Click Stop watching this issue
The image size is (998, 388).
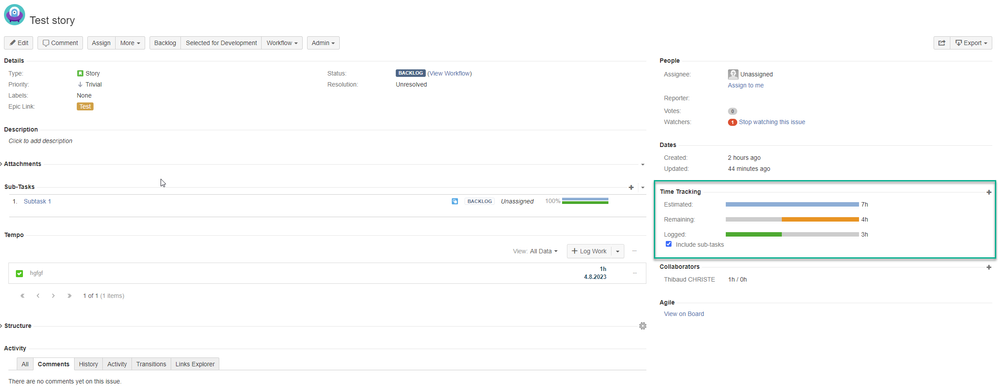click(772, 122)
